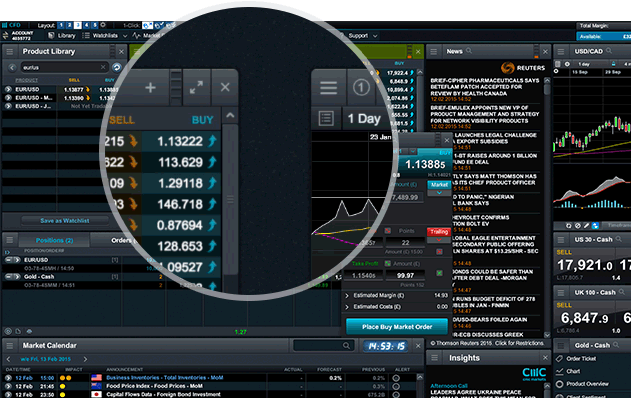The width and height of the screenshot is (631, 398).
Task: Open the layout settings gear icon
Action: tap(103, 25)
